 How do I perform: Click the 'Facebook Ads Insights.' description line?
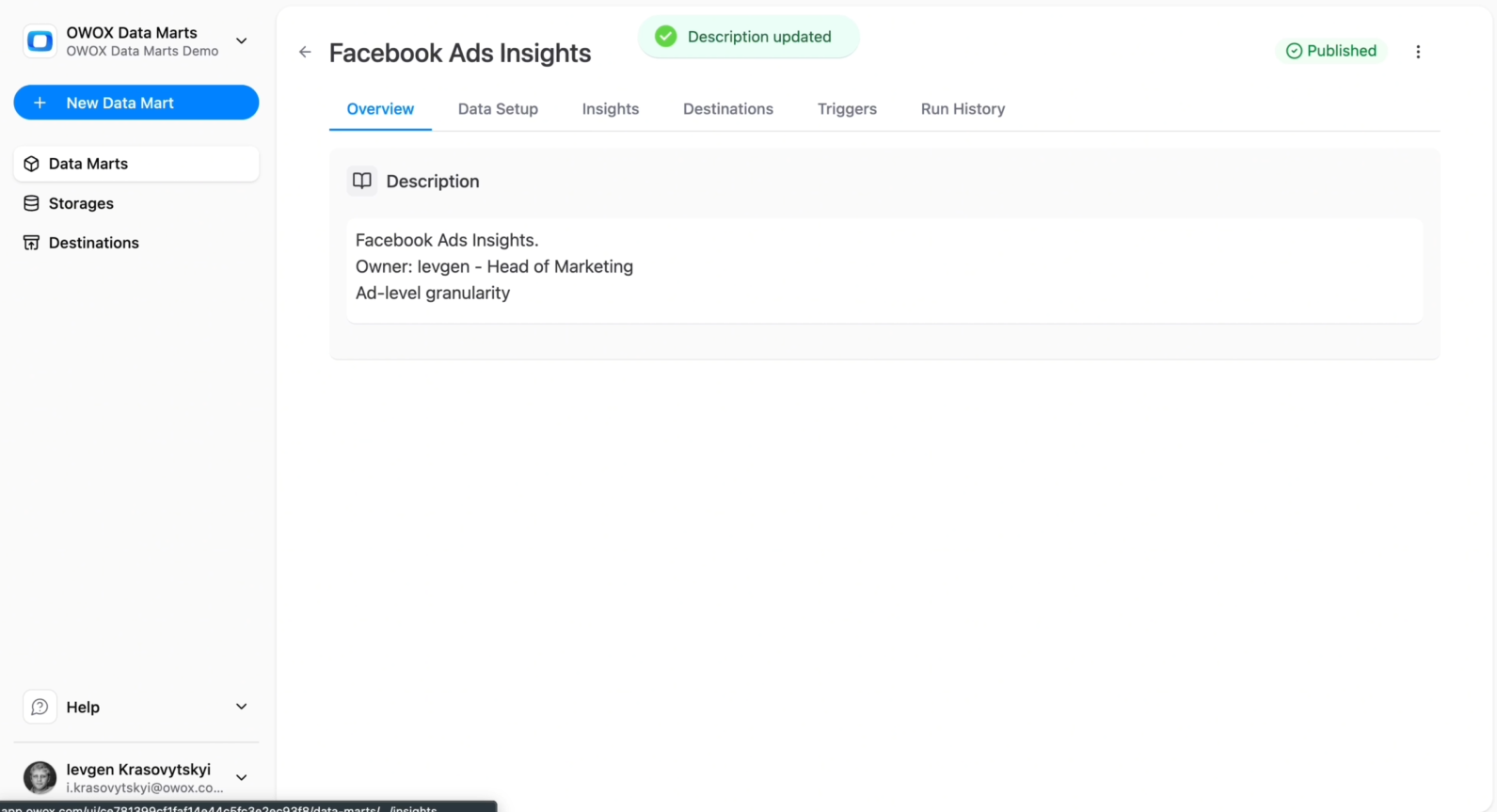point(447,240)
